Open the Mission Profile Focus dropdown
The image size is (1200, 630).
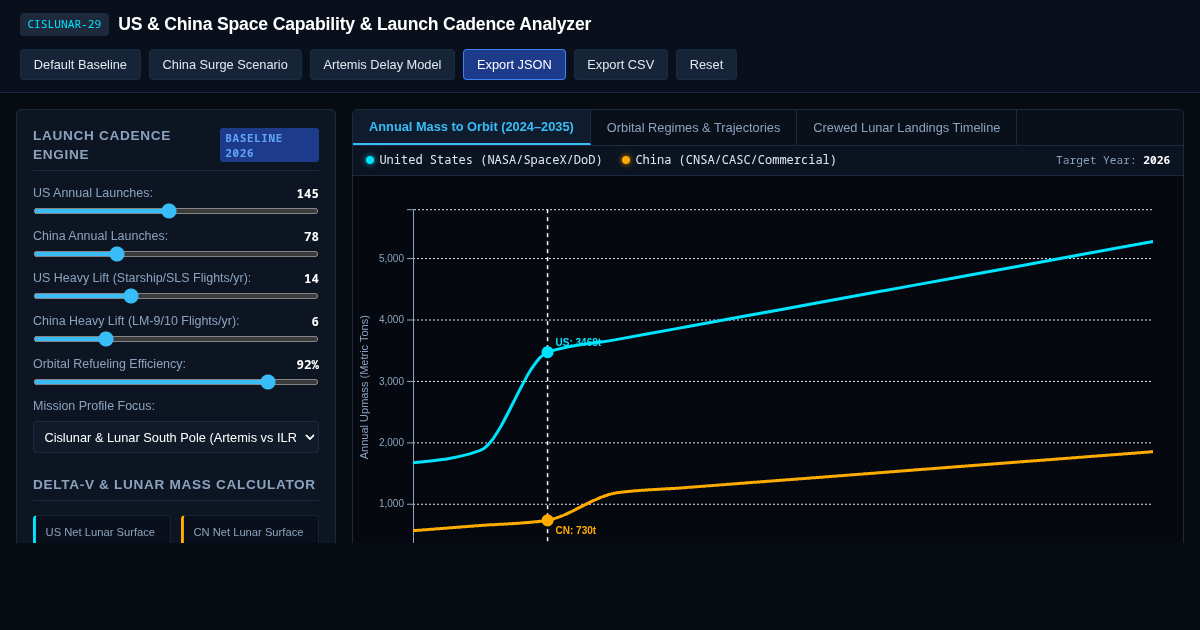[x=176, y=437]
